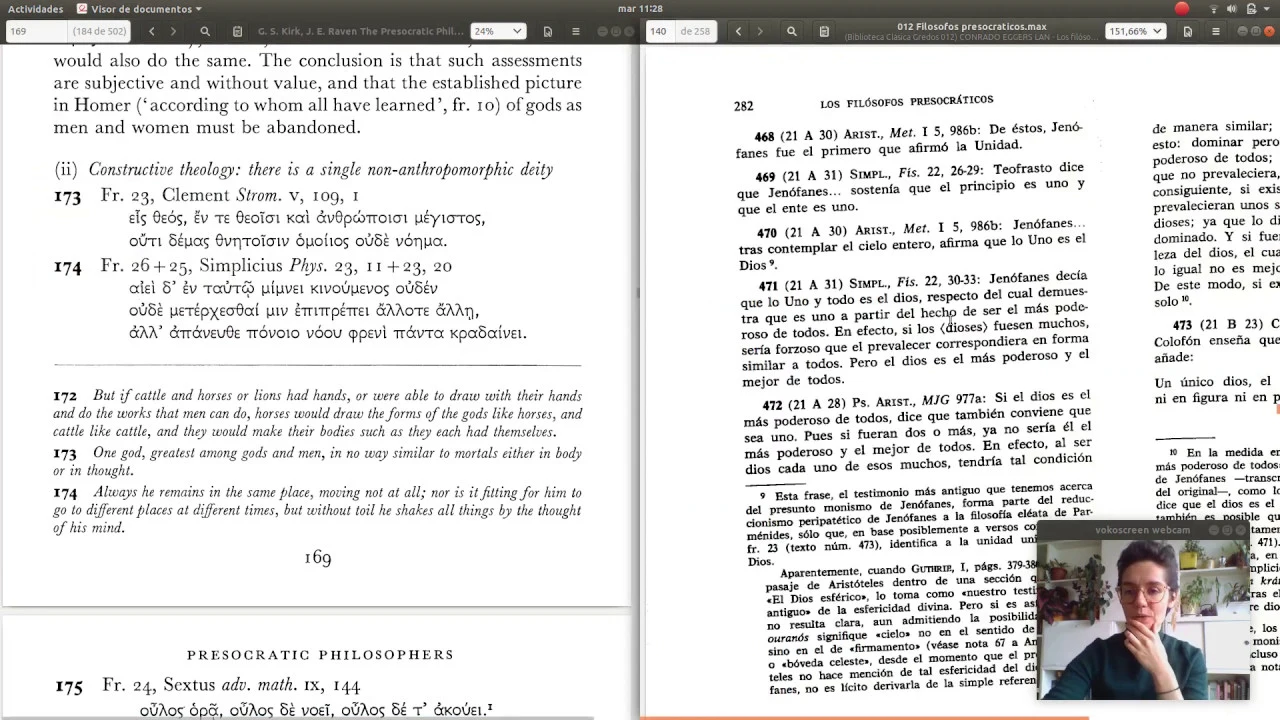Open zoom dropdown showing 151,66%
The image size is (1280, 720).
[1135, 31]
